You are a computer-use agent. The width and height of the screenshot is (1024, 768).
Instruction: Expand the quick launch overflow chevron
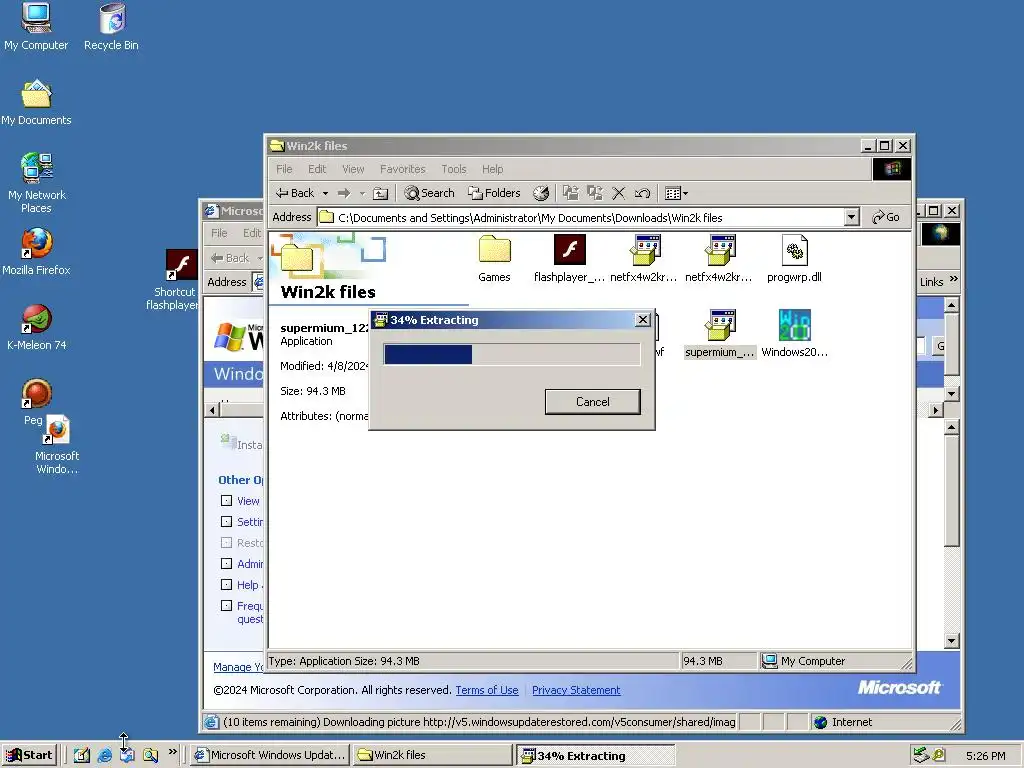[x=172, y=752]
